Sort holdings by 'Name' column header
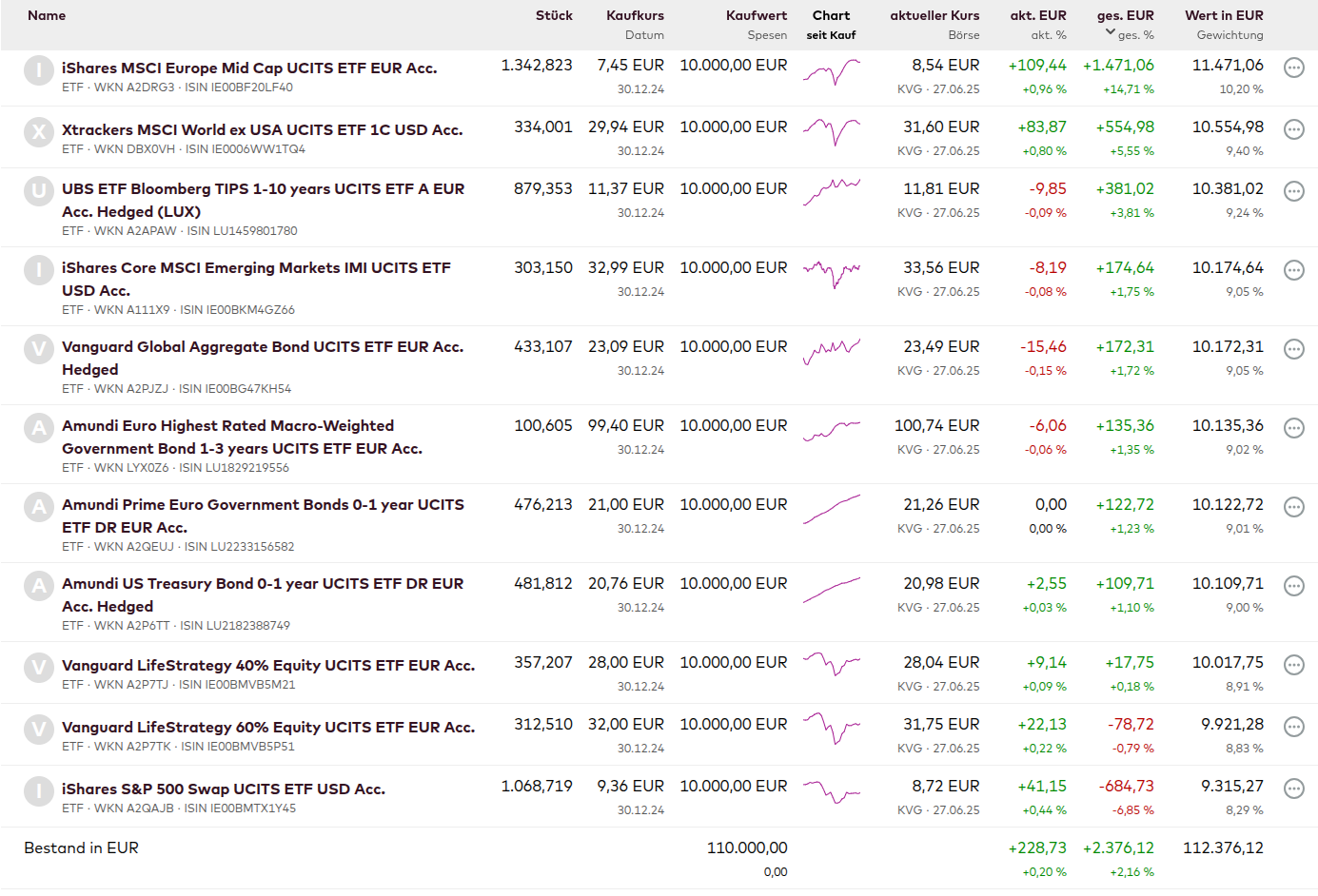Screen dimensions: 1318x896 click(x=47, y=15)
